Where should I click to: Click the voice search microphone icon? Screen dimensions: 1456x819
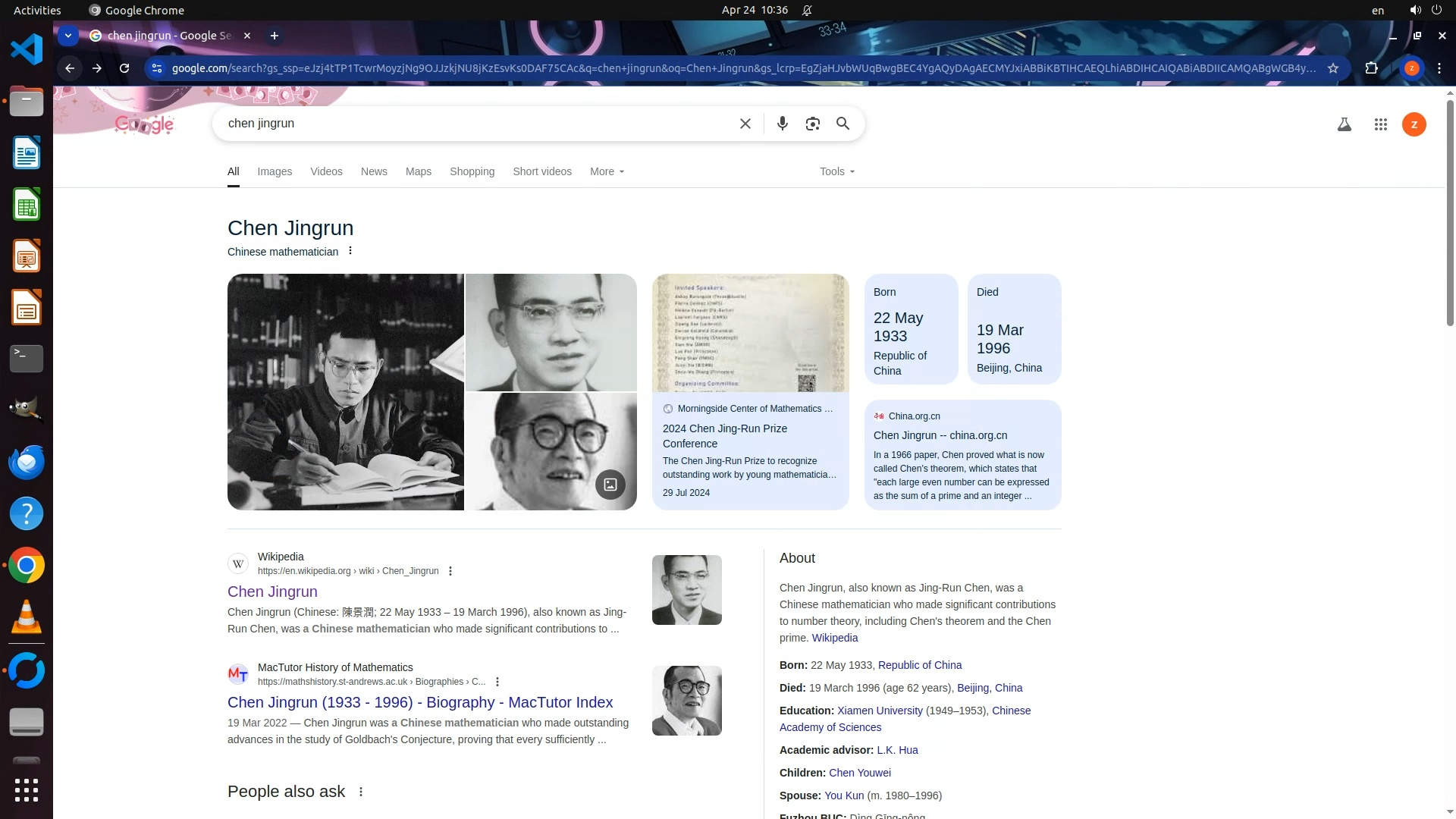(782, 124)
